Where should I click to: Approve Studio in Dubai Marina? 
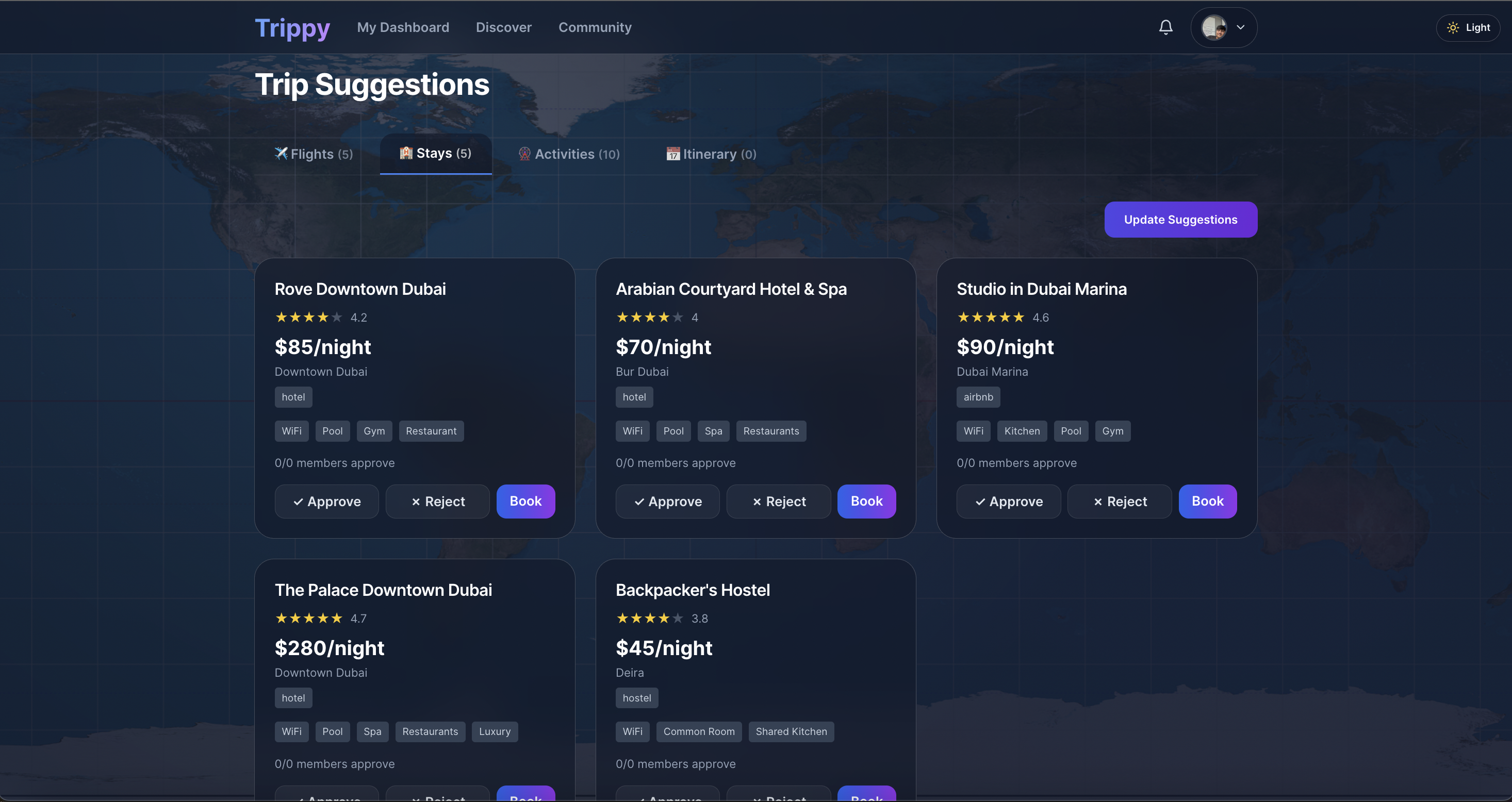(x=1008, y=502)
